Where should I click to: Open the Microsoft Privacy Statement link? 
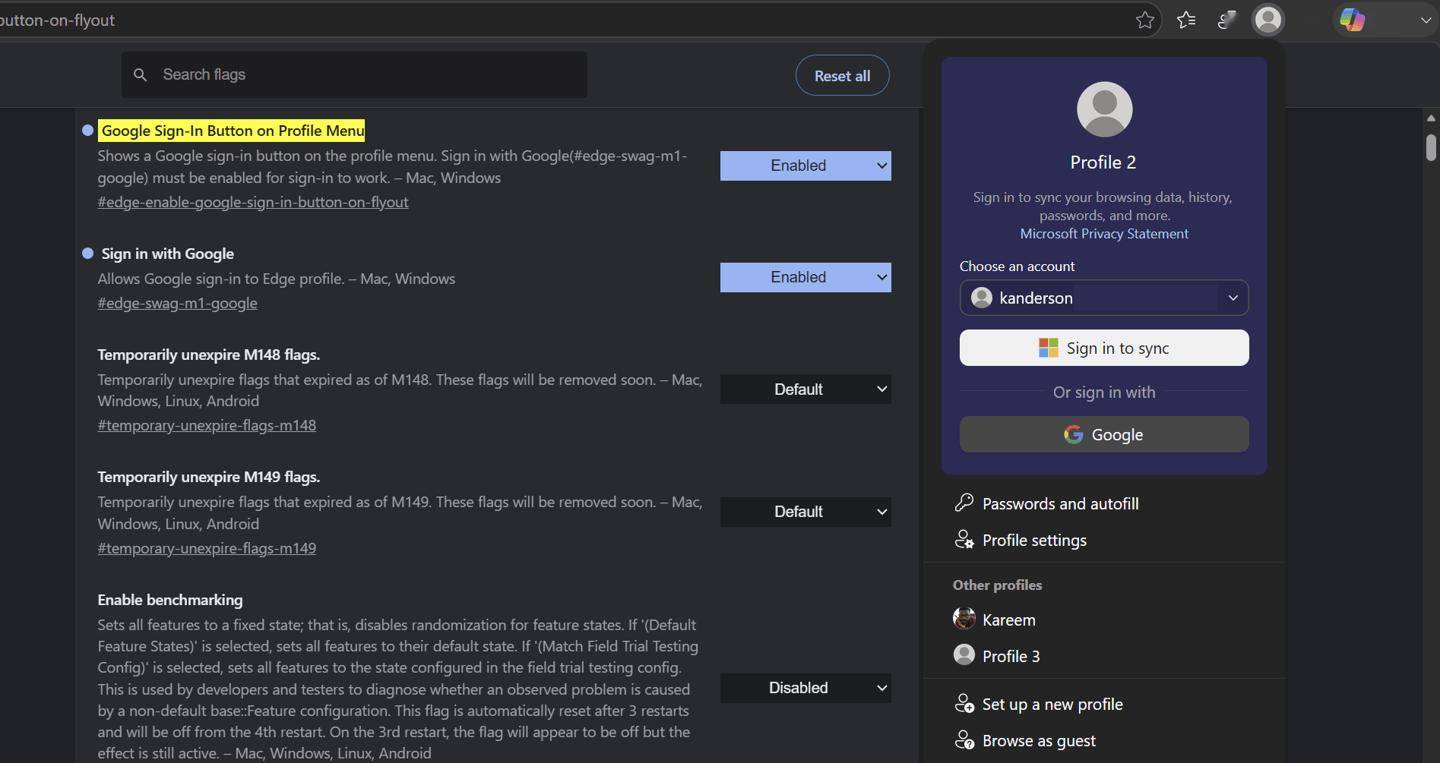pos(1104,234)
